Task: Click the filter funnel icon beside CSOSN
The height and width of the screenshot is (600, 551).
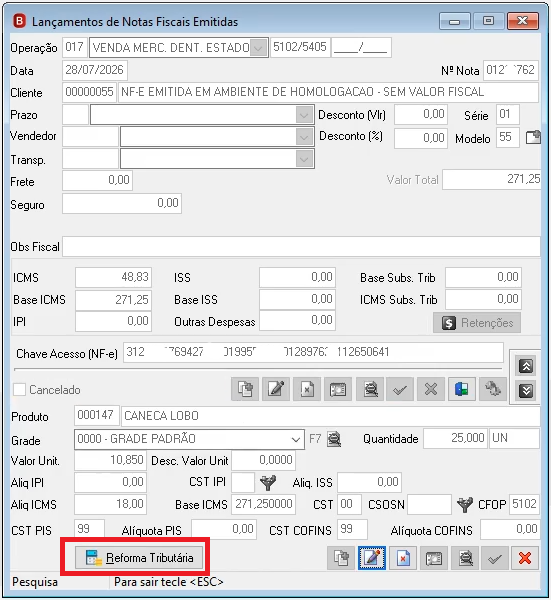Action: click(x=464, y=504)
